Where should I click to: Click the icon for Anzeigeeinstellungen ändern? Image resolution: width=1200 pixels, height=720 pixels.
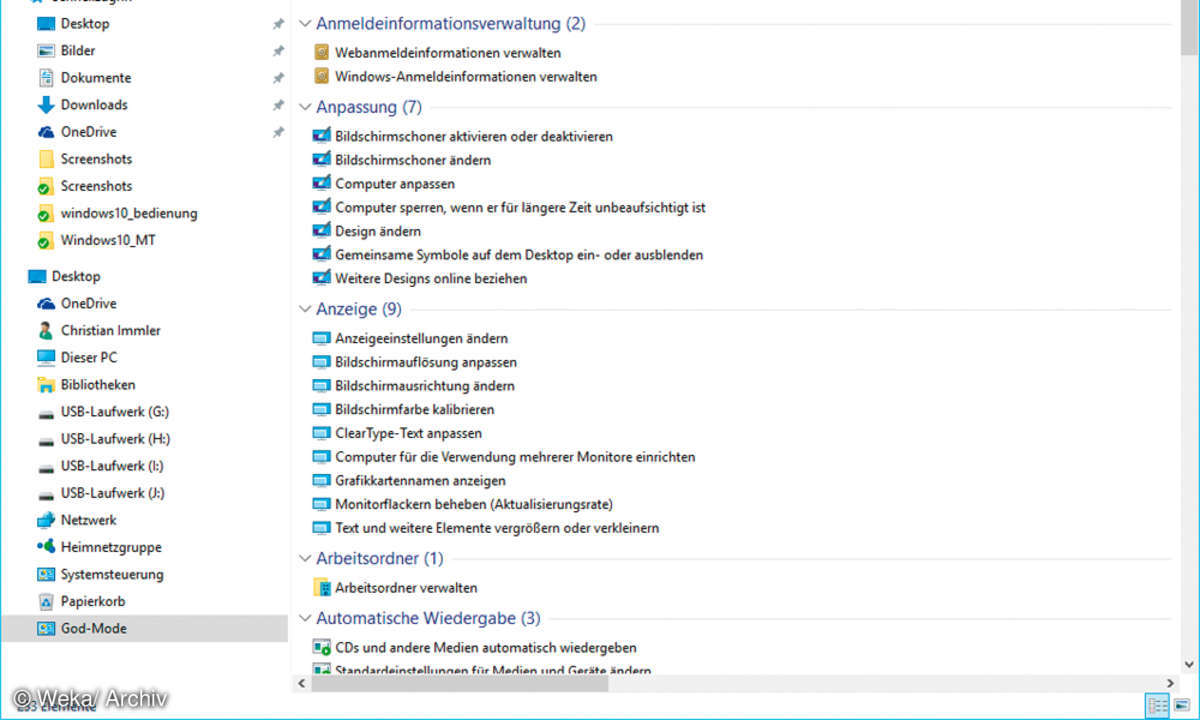click(321, 339)
